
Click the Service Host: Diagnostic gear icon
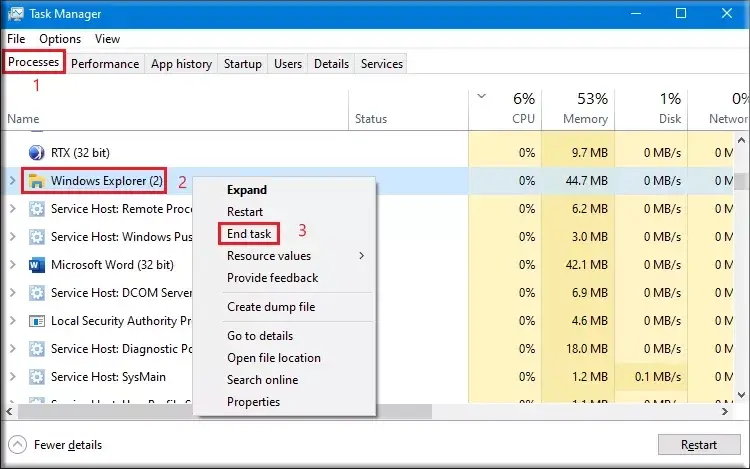tap(36, 349)
